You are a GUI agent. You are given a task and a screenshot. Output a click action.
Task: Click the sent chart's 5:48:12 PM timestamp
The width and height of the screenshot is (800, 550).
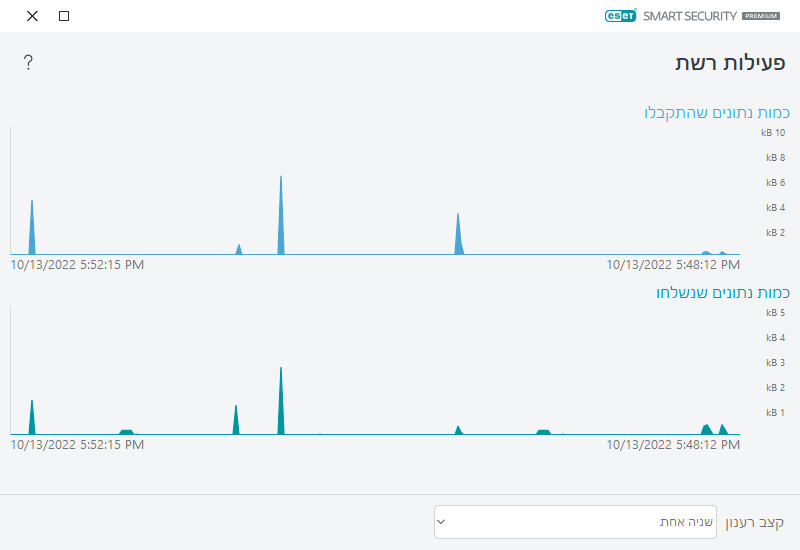(673, 444)
